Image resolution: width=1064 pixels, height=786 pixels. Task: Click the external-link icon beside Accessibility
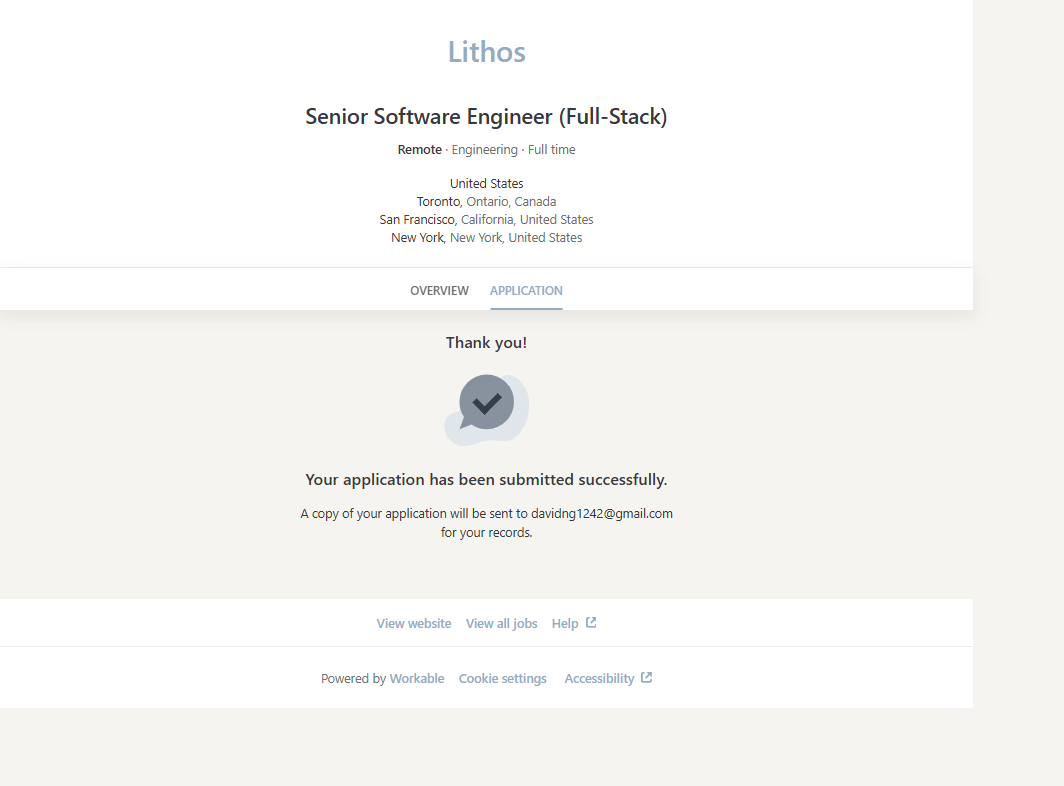647,678
